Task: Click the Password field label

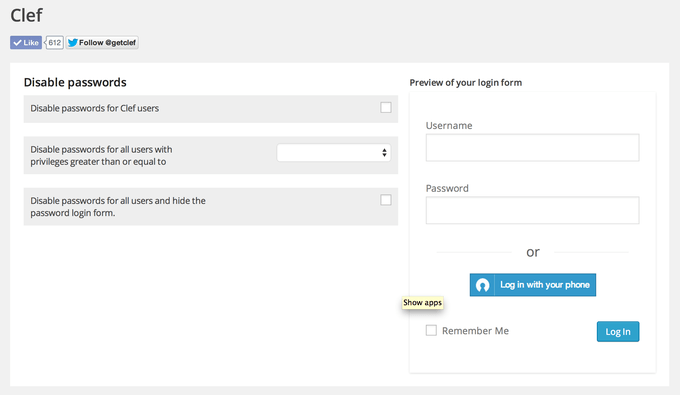Action: [447, 188]
